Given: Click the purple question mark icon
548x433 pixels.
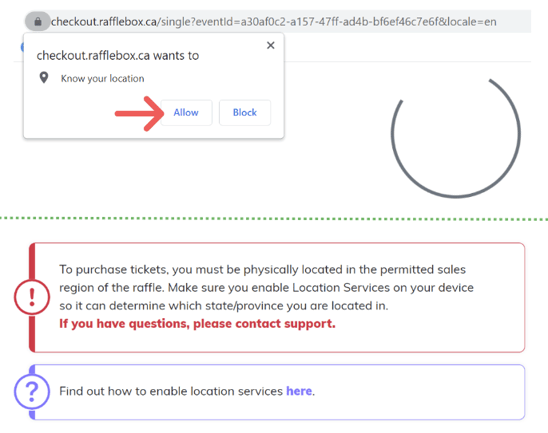Looking at the screenshot, I should click(32, 391).
